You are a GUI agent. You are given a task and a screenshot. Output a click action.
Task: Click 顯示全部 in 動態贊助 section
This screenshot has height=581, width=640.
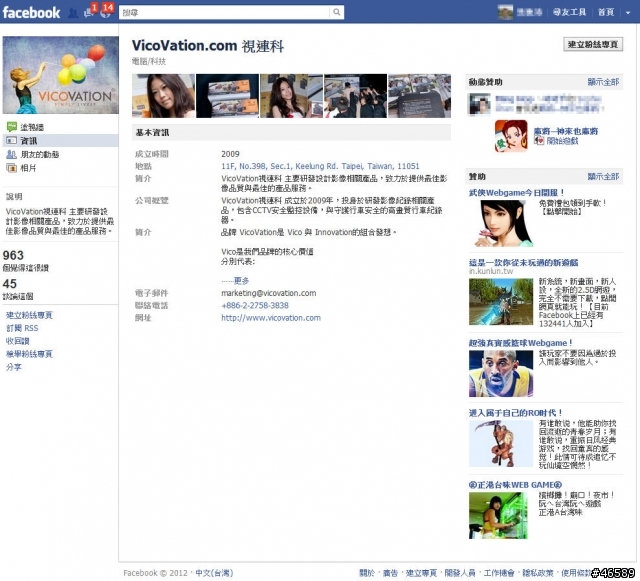click(603, 82)
